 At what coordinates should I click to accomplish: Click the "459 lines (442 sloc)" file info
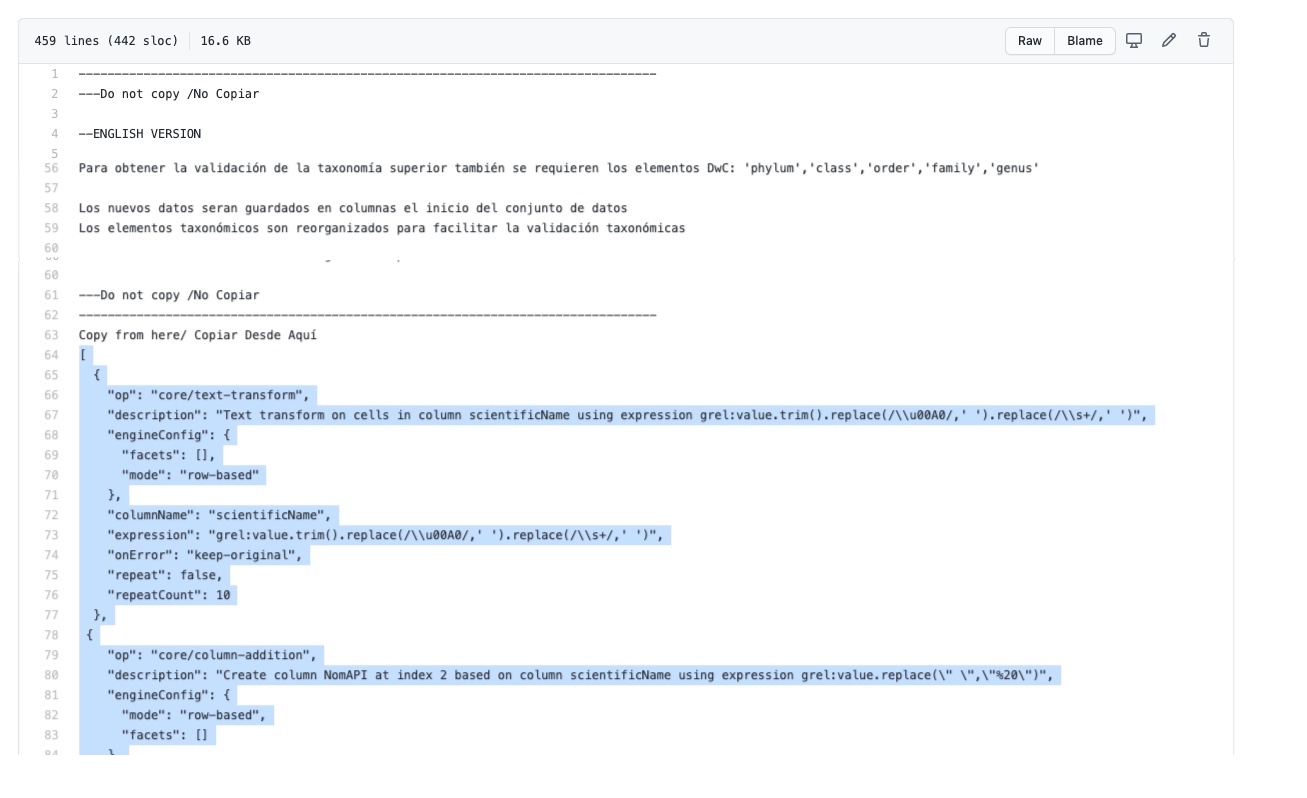point(106,41)
